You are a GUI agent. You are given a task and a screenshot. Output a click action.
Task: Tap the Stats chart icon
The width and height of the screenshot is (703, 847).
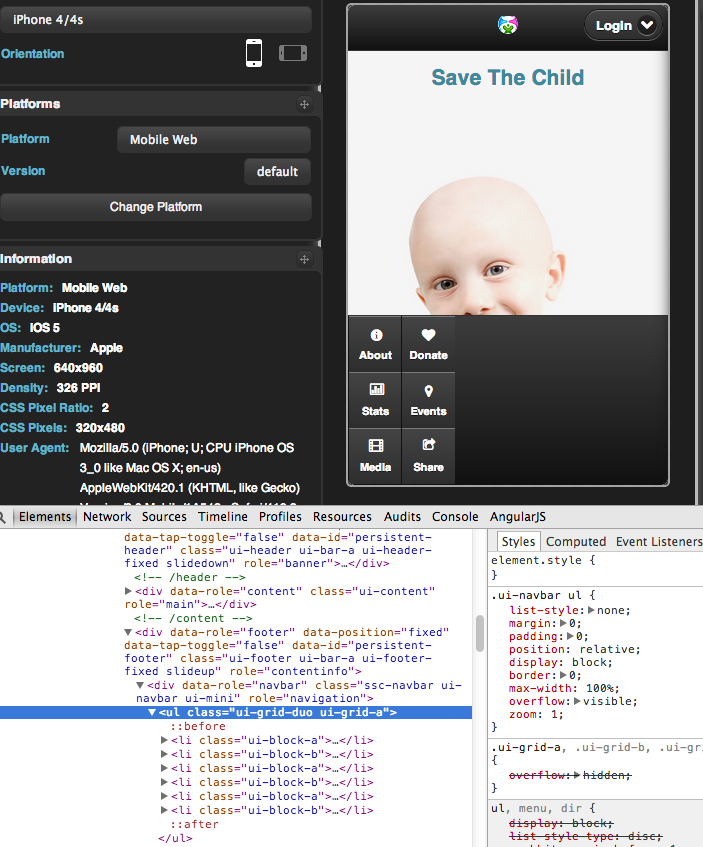click(x=376, y=390)
